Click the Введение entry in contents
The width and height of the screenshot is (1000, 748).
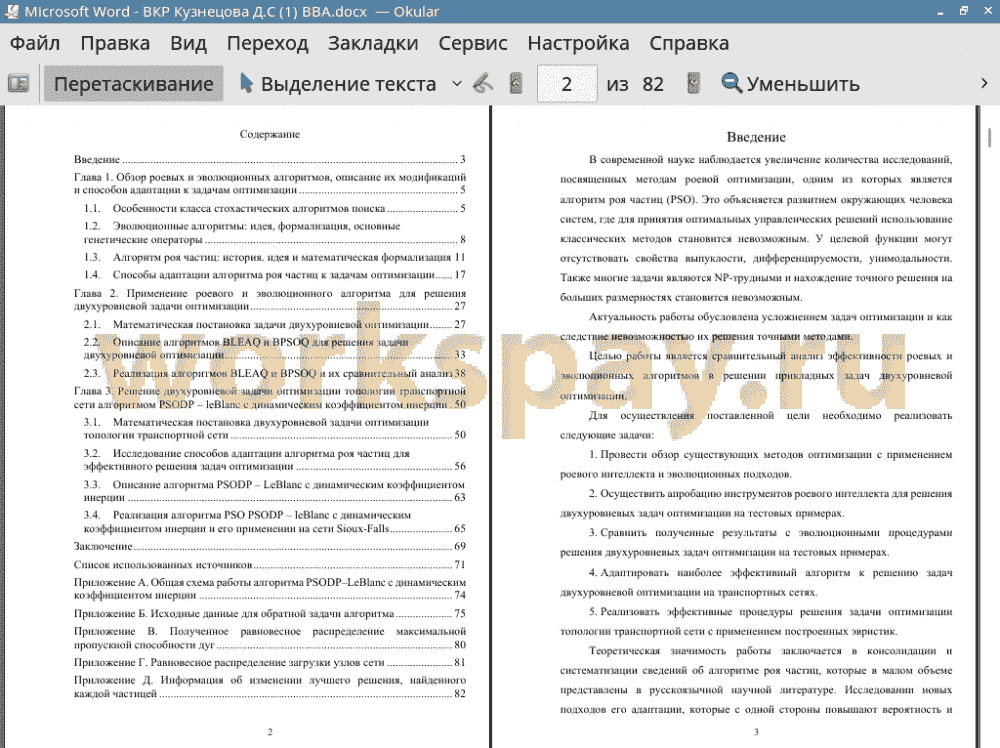pyautogui.click(x=270, y=159)
